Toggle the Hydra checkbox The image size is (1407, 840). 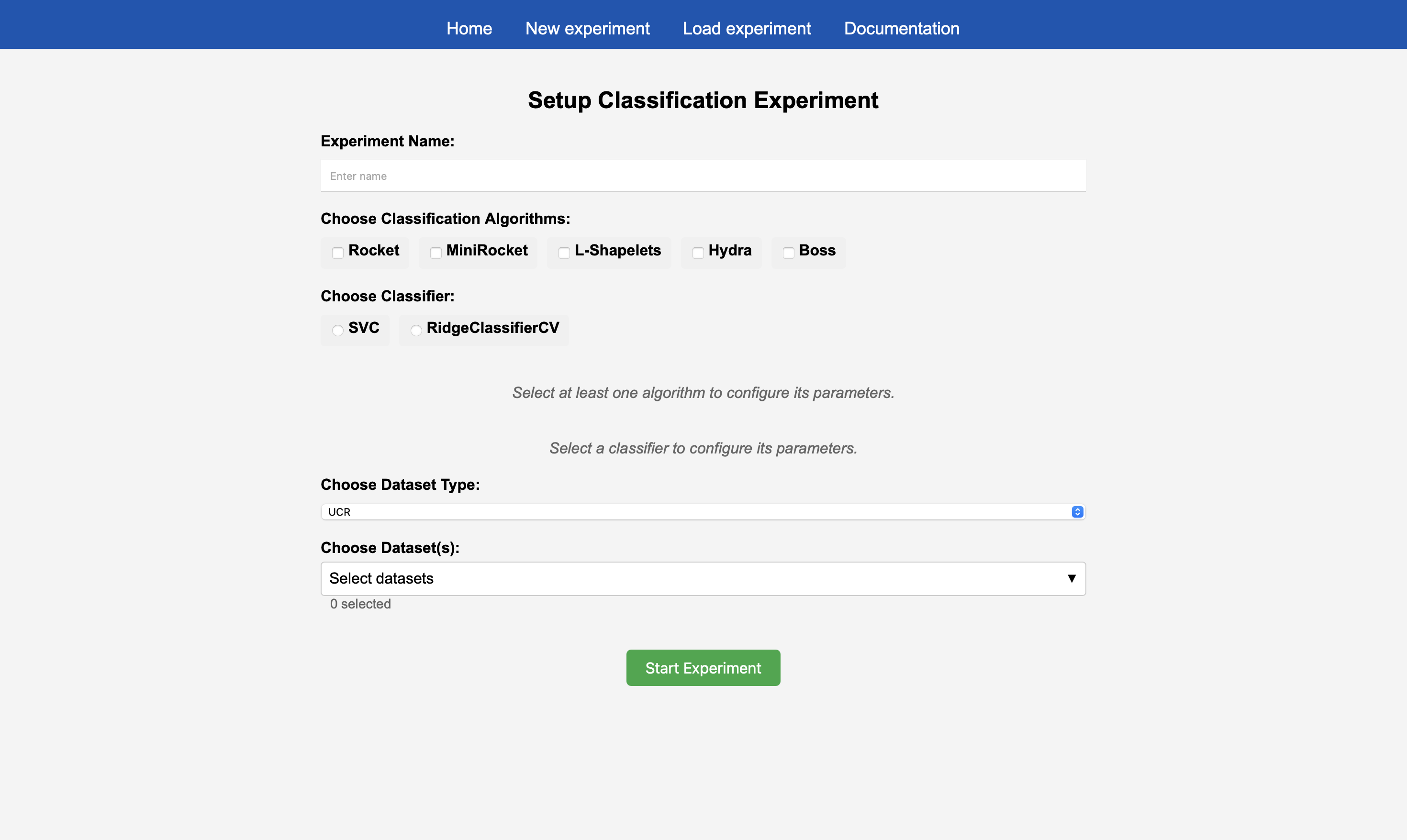(x=698, y=253)
